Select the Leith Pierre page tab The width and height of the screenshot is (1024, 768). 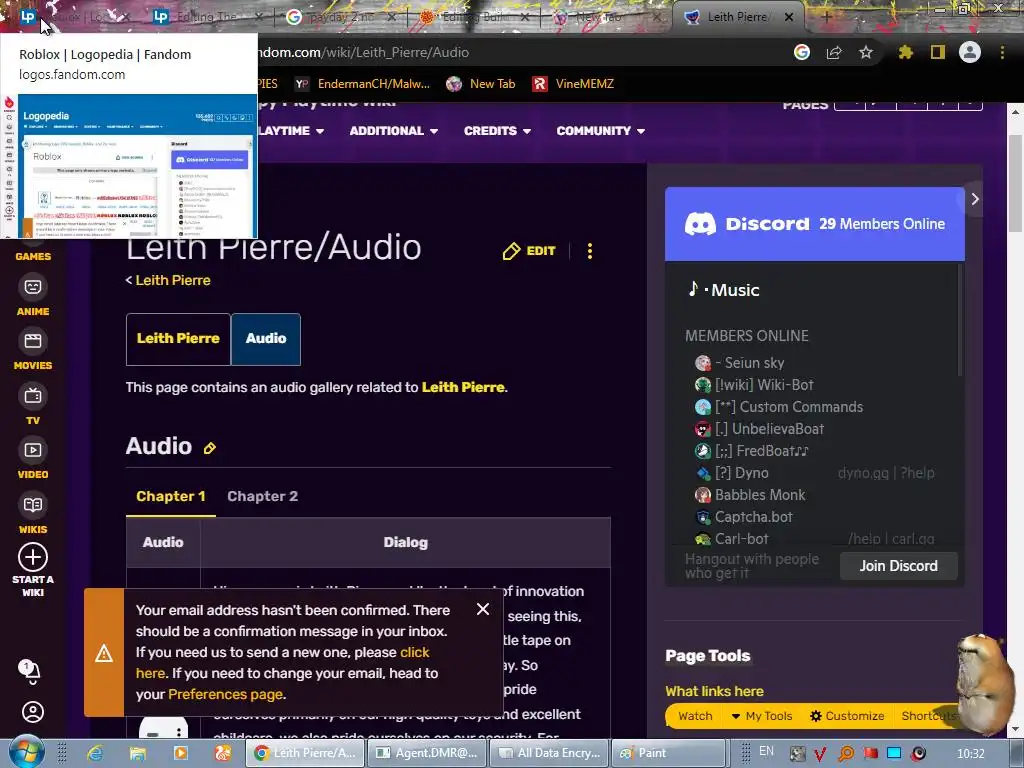(178, 339)
